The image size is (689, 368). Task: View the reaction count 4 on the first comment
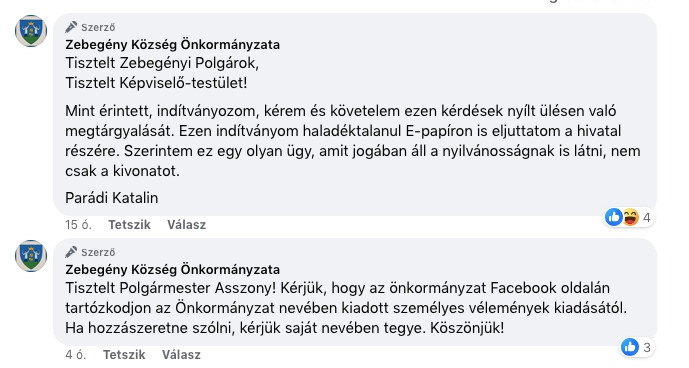click(646, 217)
